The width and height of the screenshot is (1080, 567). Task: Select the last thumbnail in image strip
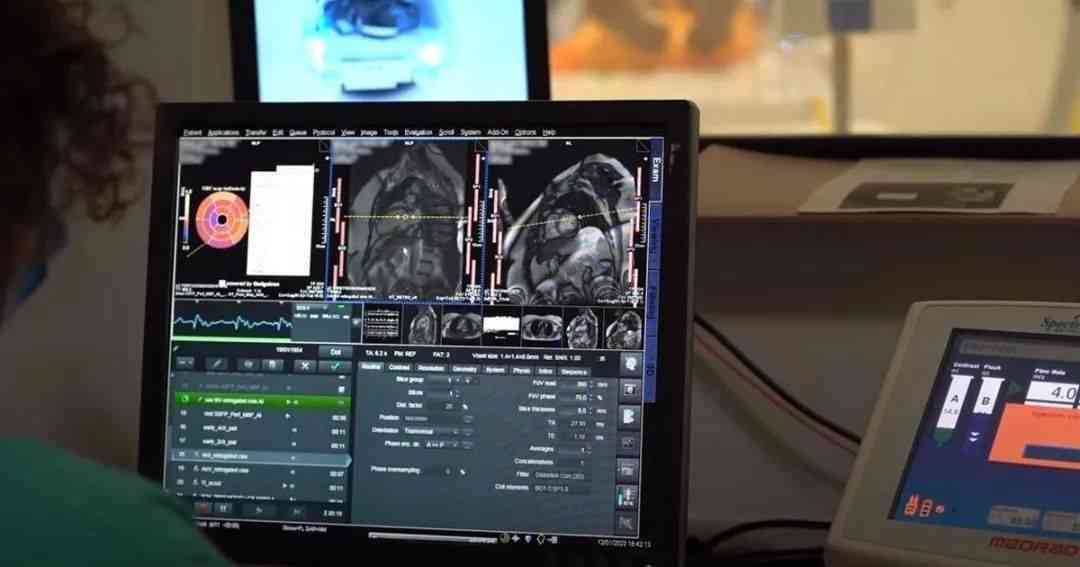click(x=624, y=329)
